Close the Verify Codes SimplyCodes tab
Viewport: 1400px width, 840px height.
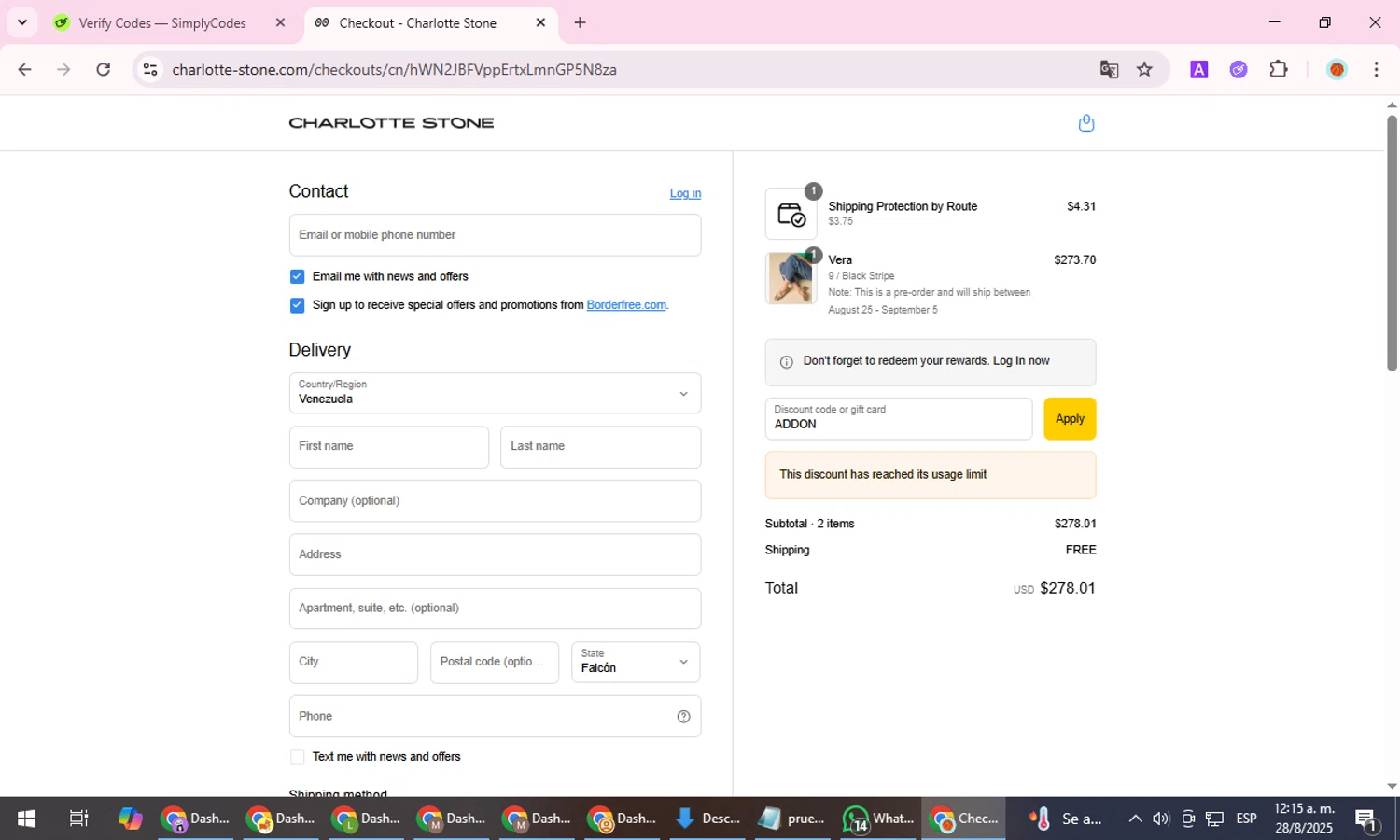click(280, 22)
